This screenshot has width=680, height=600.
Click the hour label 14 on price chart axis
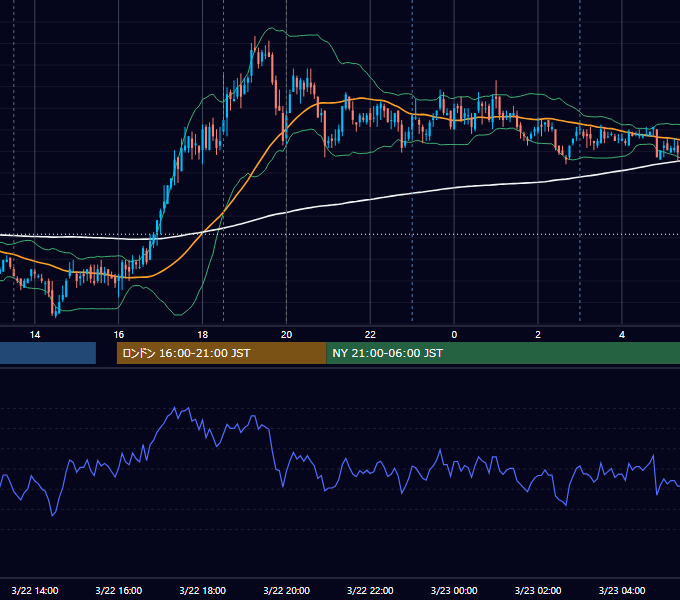35,335
